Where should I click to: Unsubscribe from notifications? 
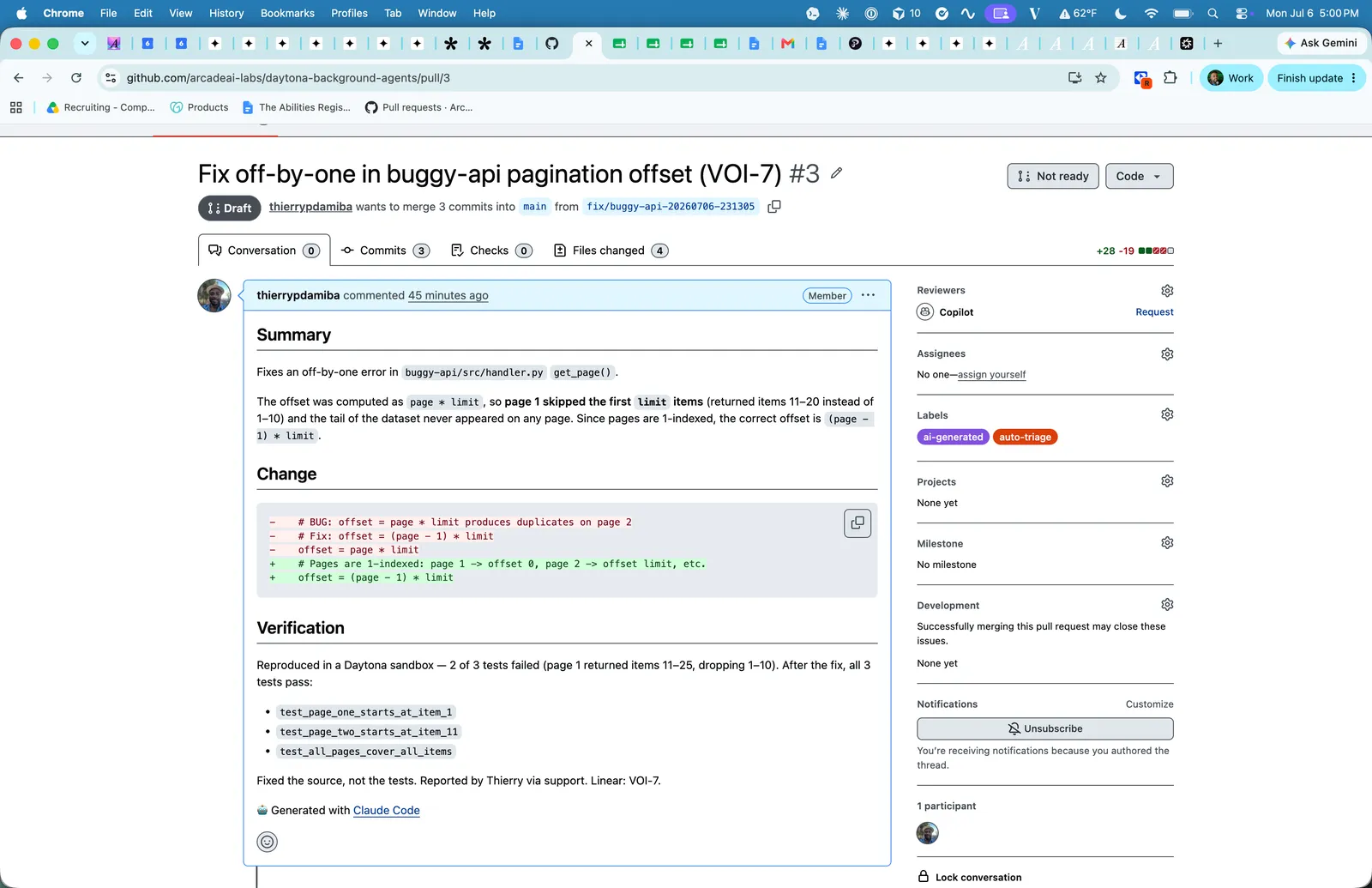coord(1045,728)
